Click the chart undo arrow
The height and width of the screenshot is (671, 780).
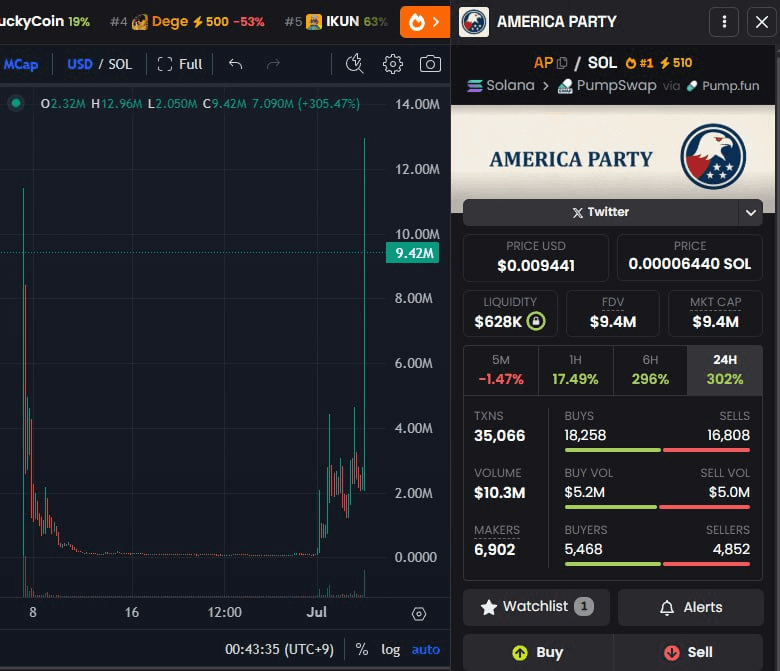[235, 64]
